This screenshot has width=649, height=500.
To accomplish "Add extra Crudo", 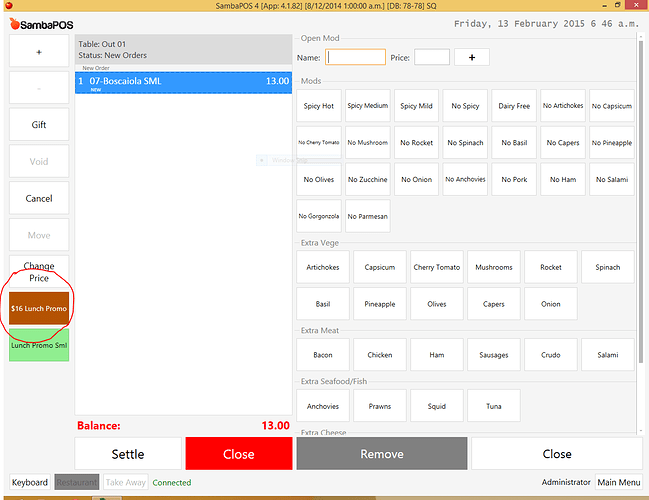I will pos(550,355).
